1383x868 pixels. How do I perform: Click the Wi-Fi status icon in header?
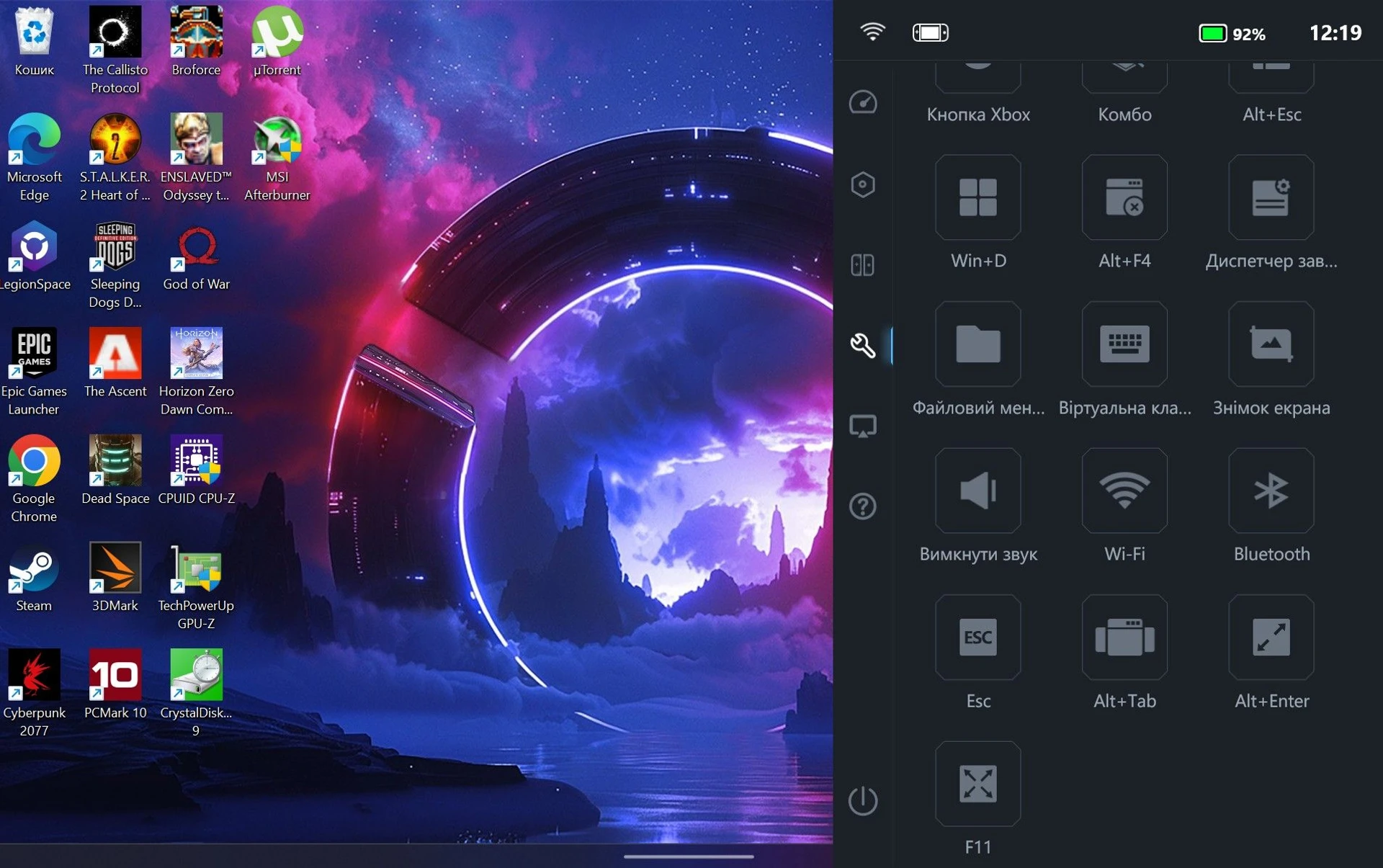point(872,32)
